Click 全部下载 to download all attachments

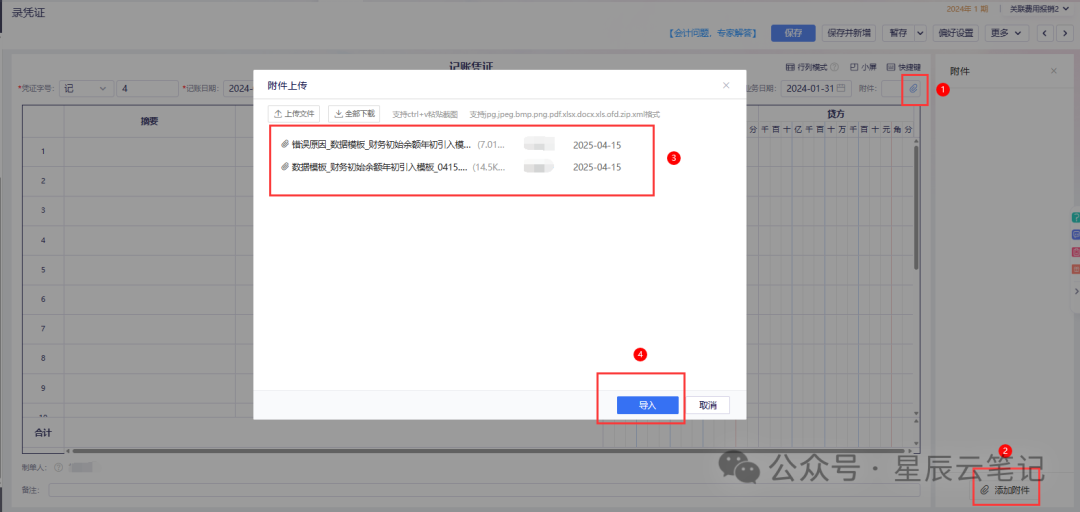355,114
